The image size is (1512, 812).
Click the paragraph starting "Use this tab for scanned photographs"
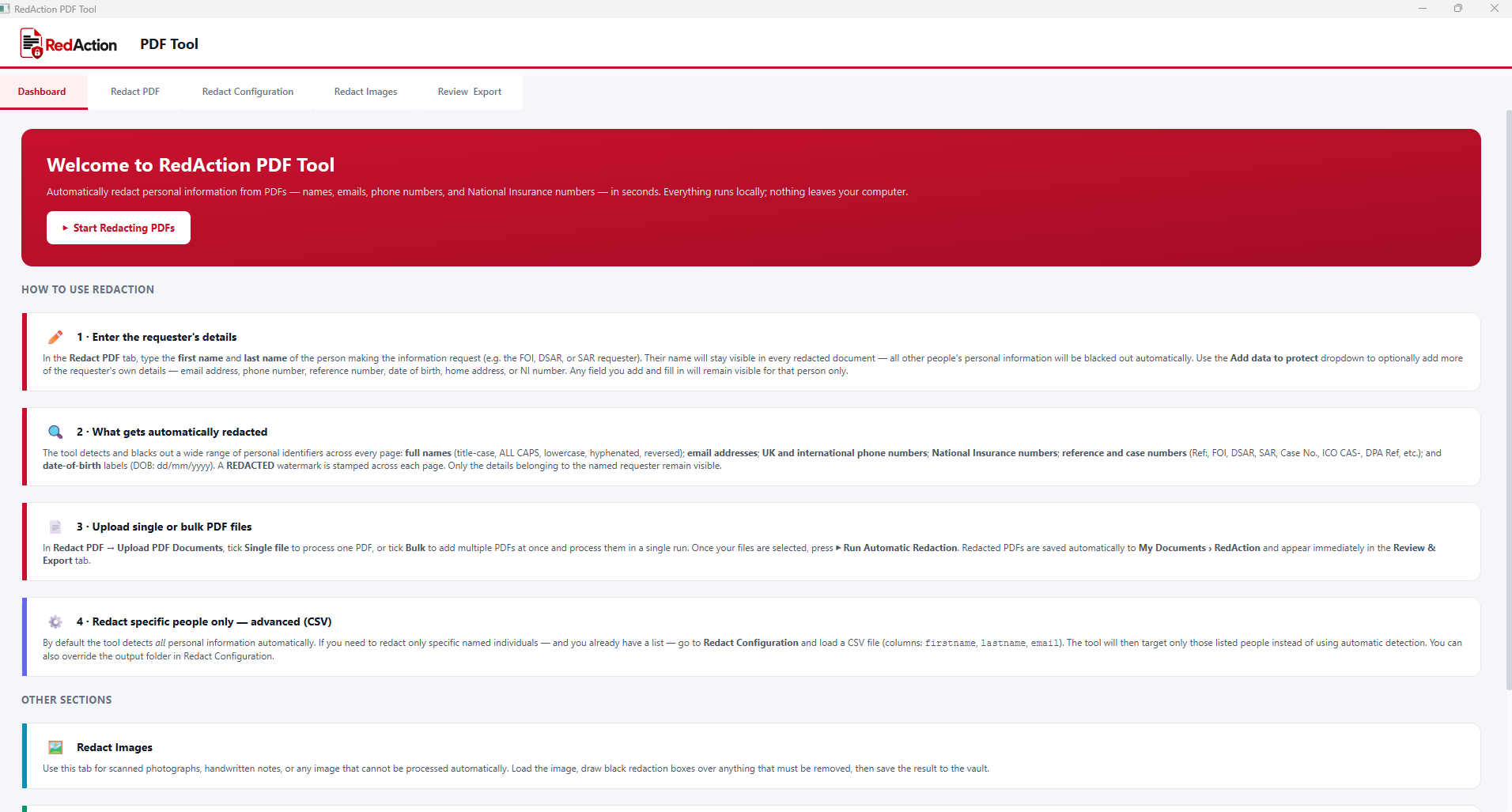point(516,769)
